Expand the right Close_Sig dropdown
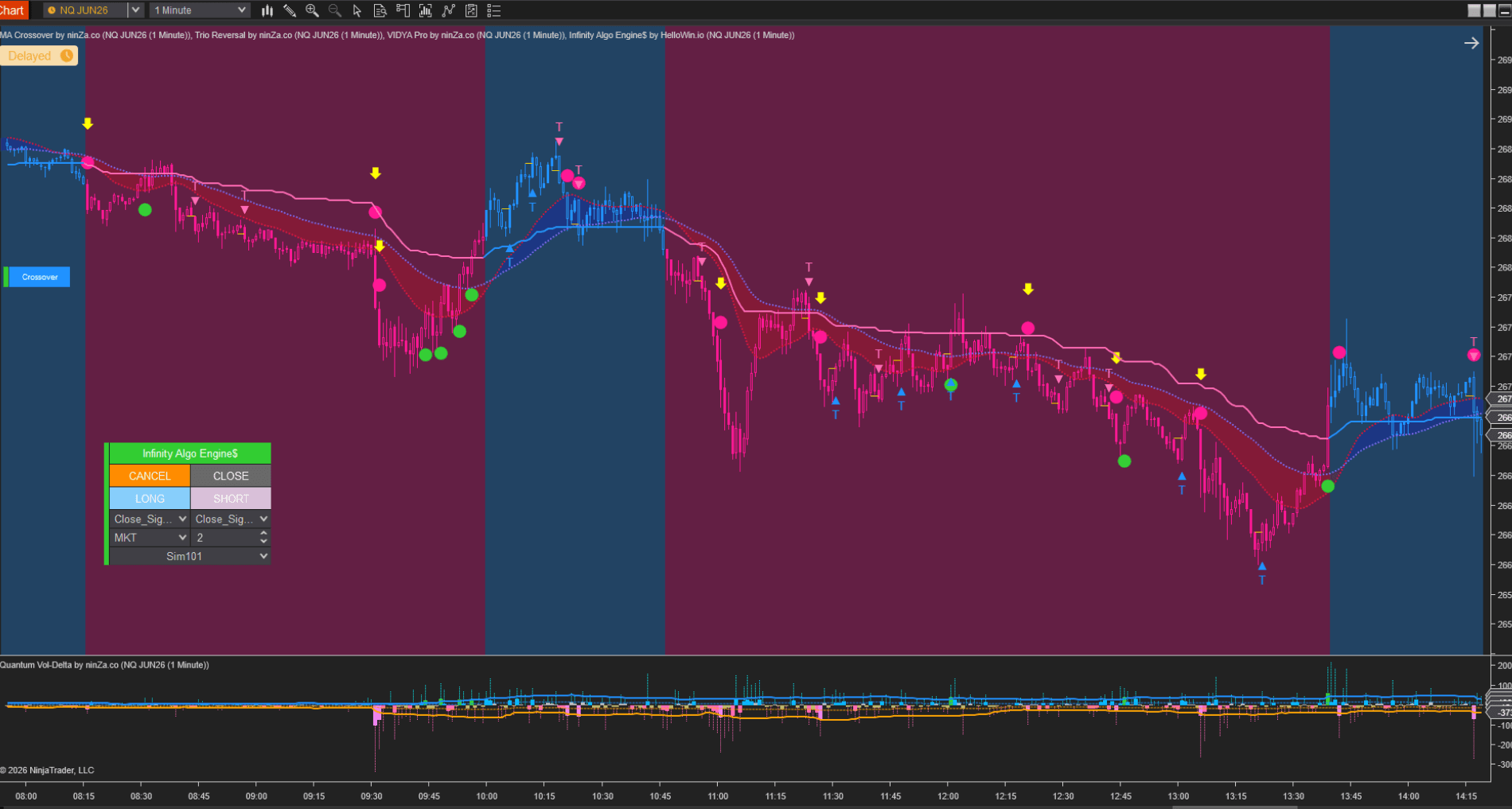Image resolution: width=1512 pixels, height=809 pixels. (231, 519)
